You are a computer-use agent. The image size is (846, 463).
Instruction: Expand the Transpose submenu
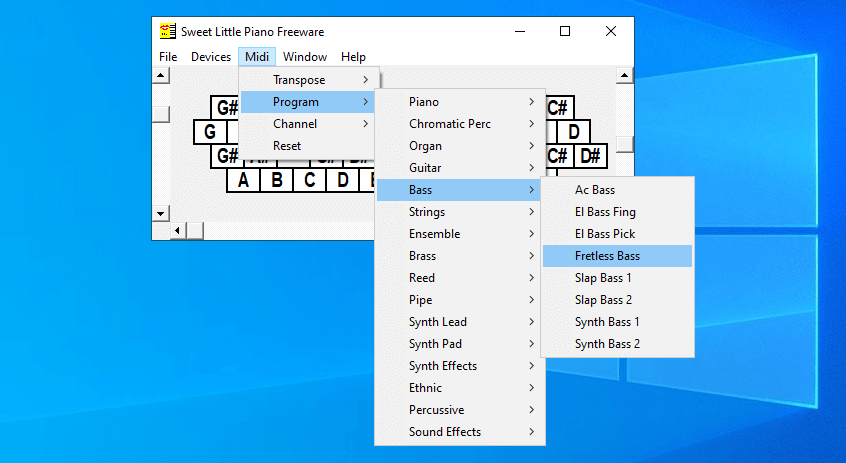coord(310,80)
